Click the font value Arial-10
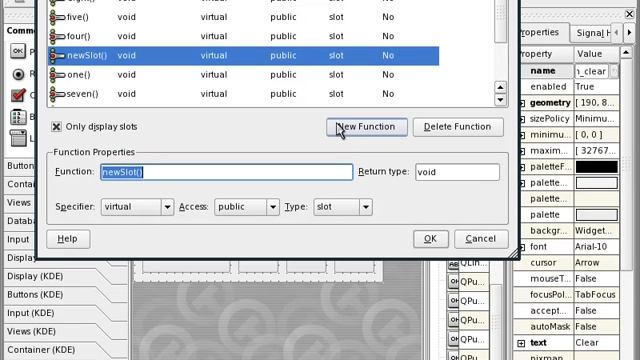Image resolution: width=640 pixels, height=360 pixels. coord(596,247)
